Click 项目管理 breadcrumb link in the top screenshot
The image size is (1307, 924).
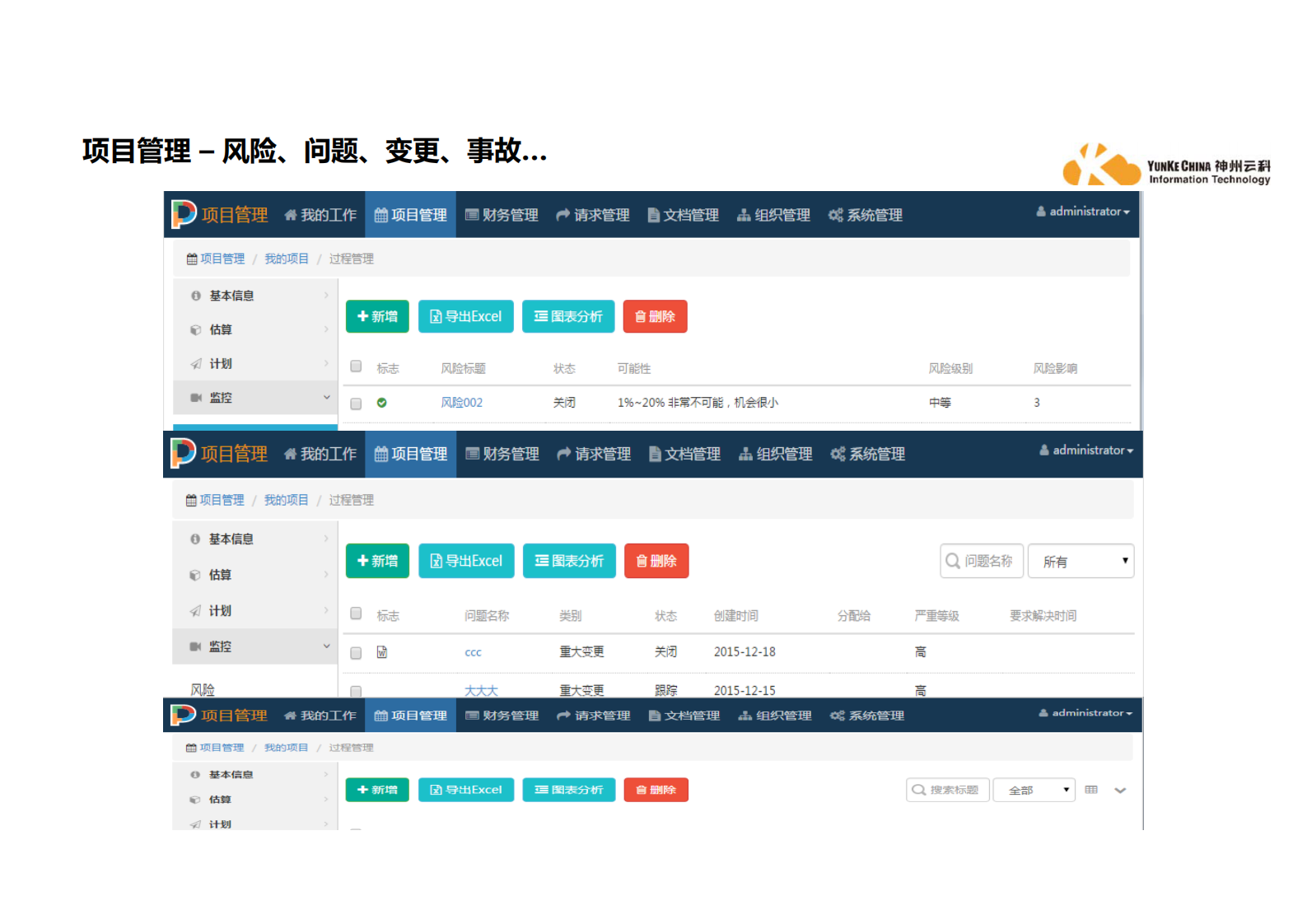point(222,259)
